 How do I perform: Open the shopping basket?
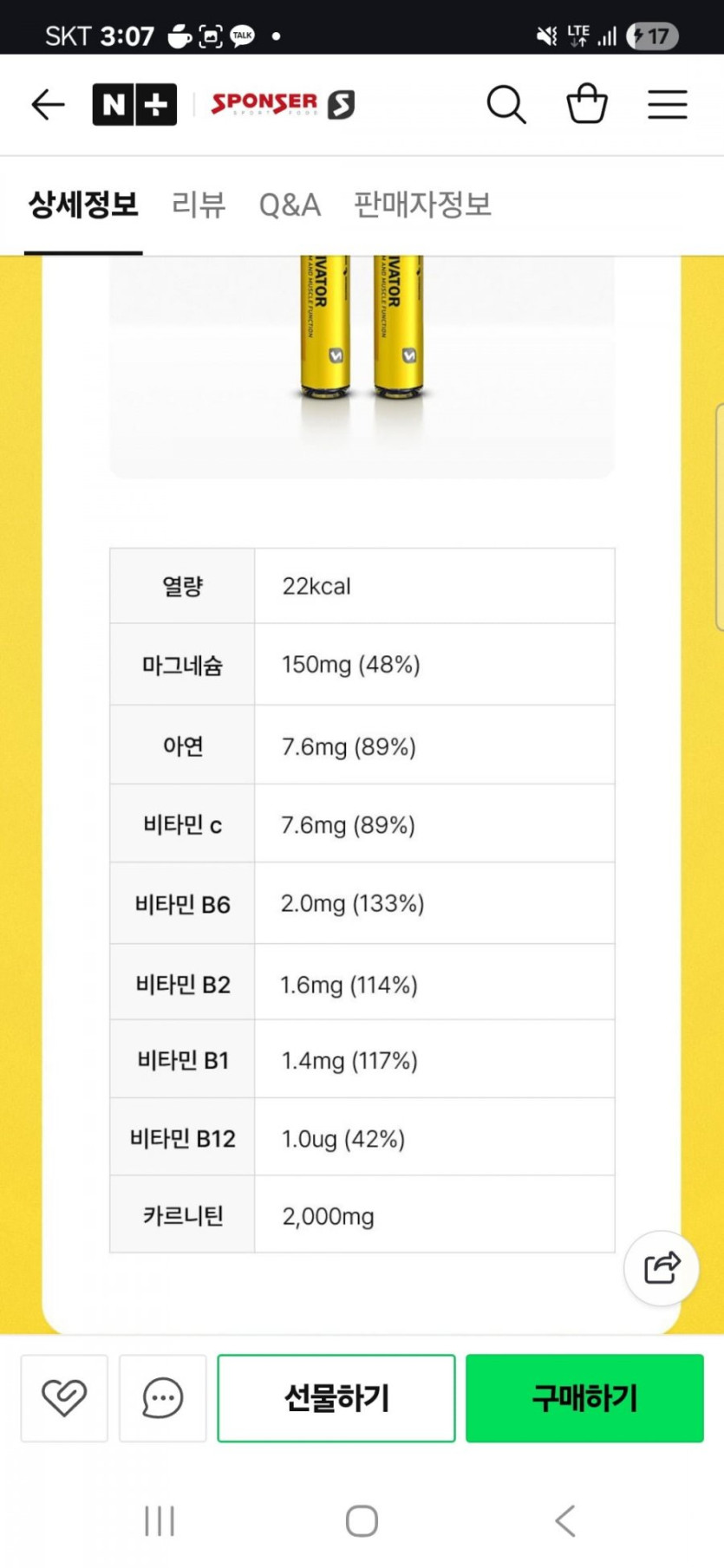point(587,104)
